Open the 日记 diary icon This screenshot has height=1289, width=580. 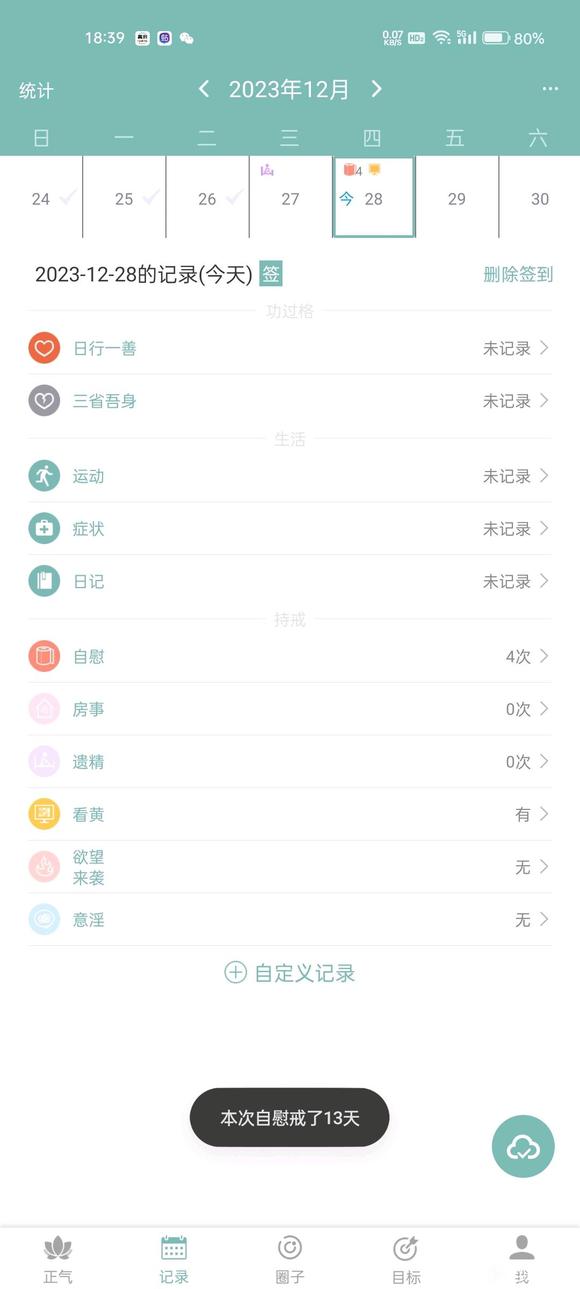coord(44,581)
